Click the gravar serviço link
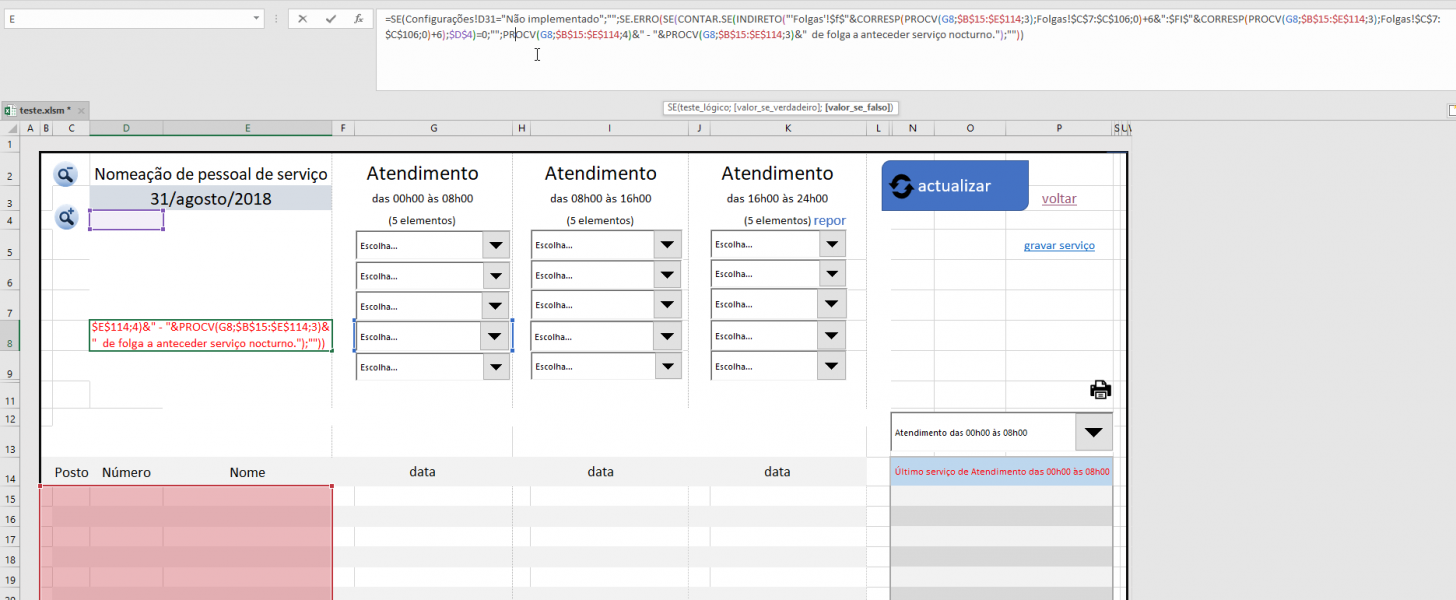Screen dimensions: 1456x600 pos(1059,246)
